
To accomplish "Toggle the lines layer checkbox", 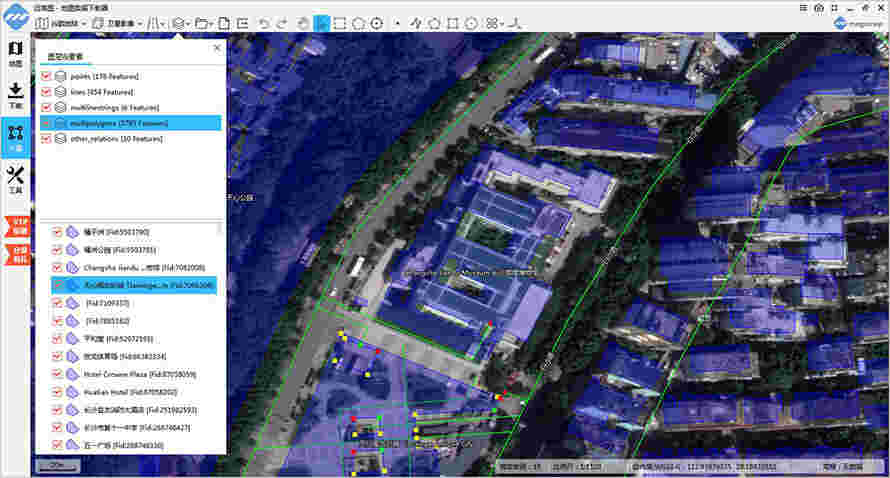I will pos(46,92).
